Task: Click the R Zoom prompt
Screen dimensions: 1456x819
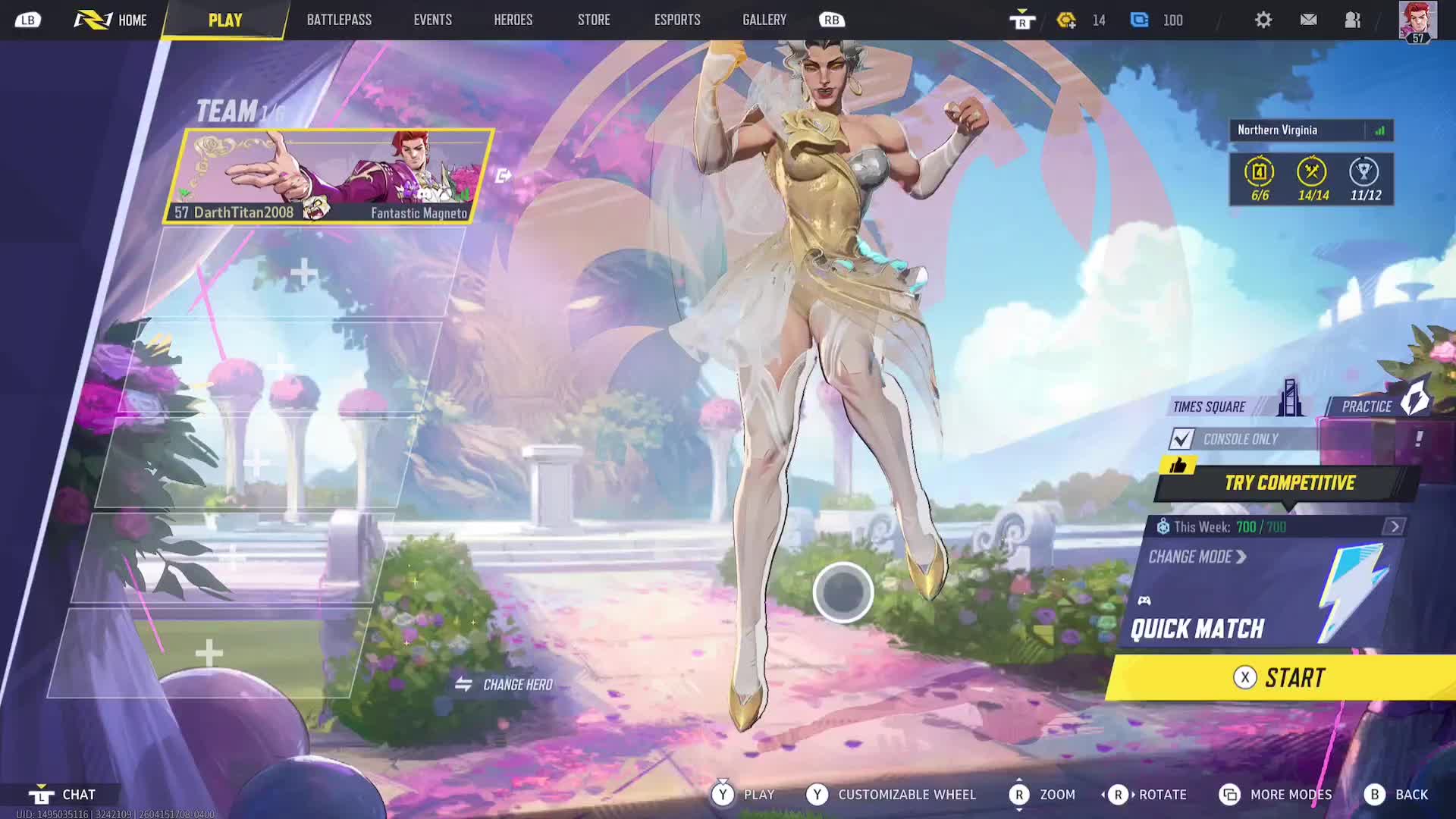Action: pos(1043,795)
